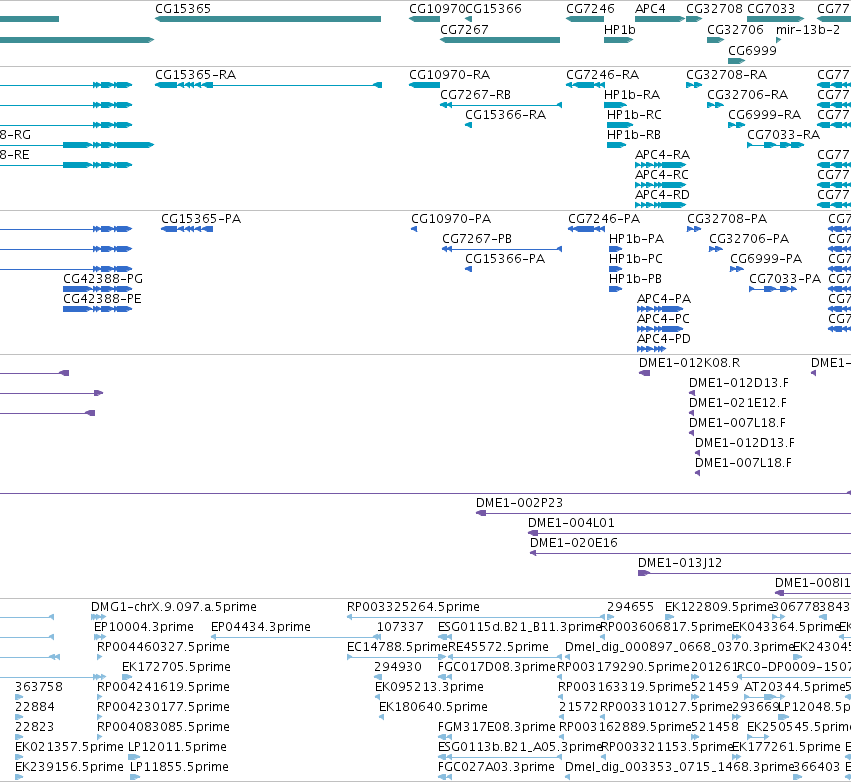Image resolution: width=851 pixels, height=782 pixels.
Task: Click the APC4 gene label
Action: click(x=650, y=9)
